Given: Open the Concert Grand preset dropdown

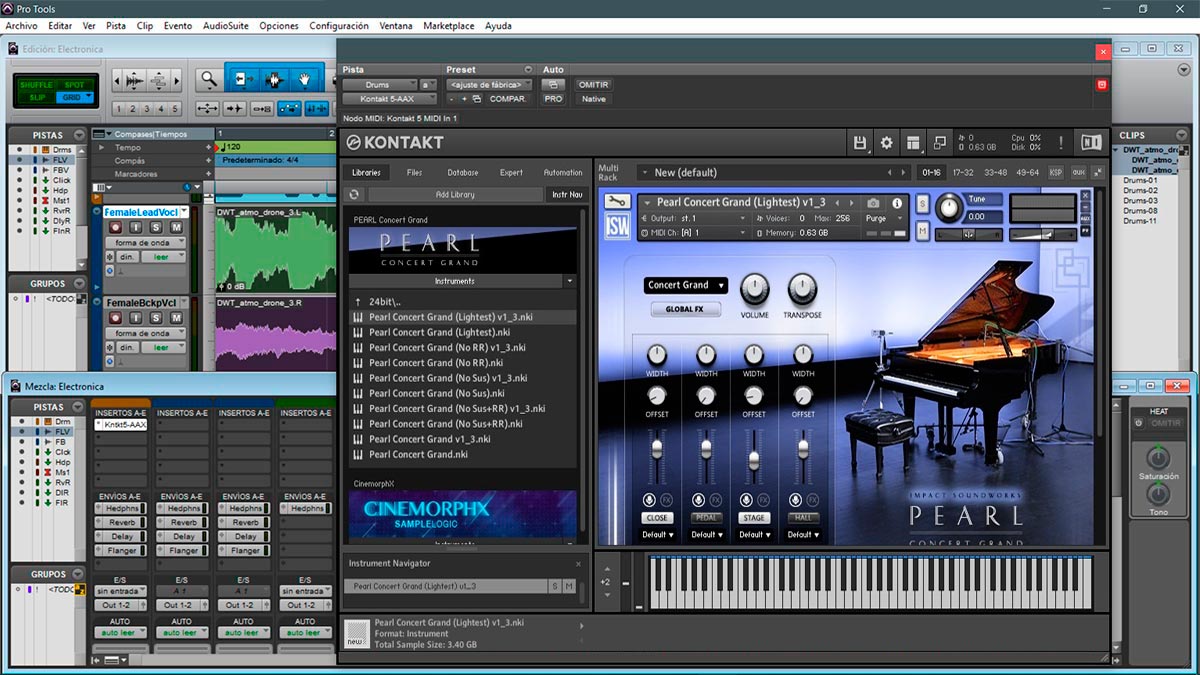Looking at the screenshot, I should point(686,285).
